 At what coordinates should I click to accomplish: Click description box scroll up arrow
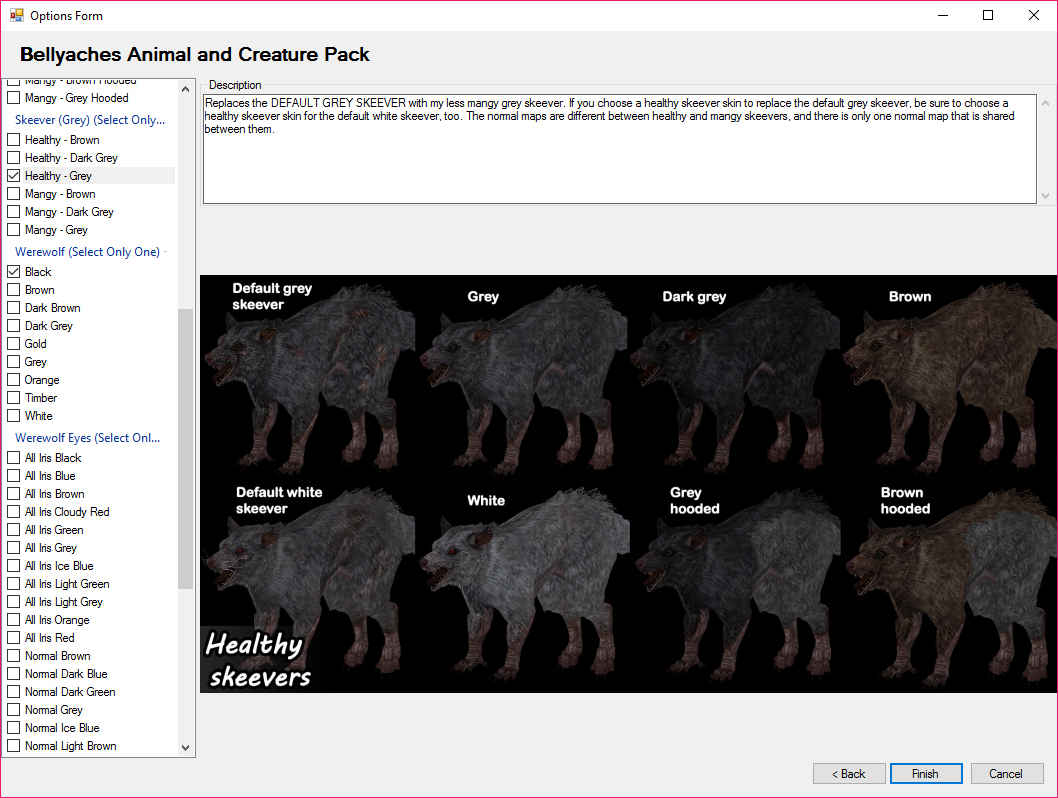point(1045,103)
